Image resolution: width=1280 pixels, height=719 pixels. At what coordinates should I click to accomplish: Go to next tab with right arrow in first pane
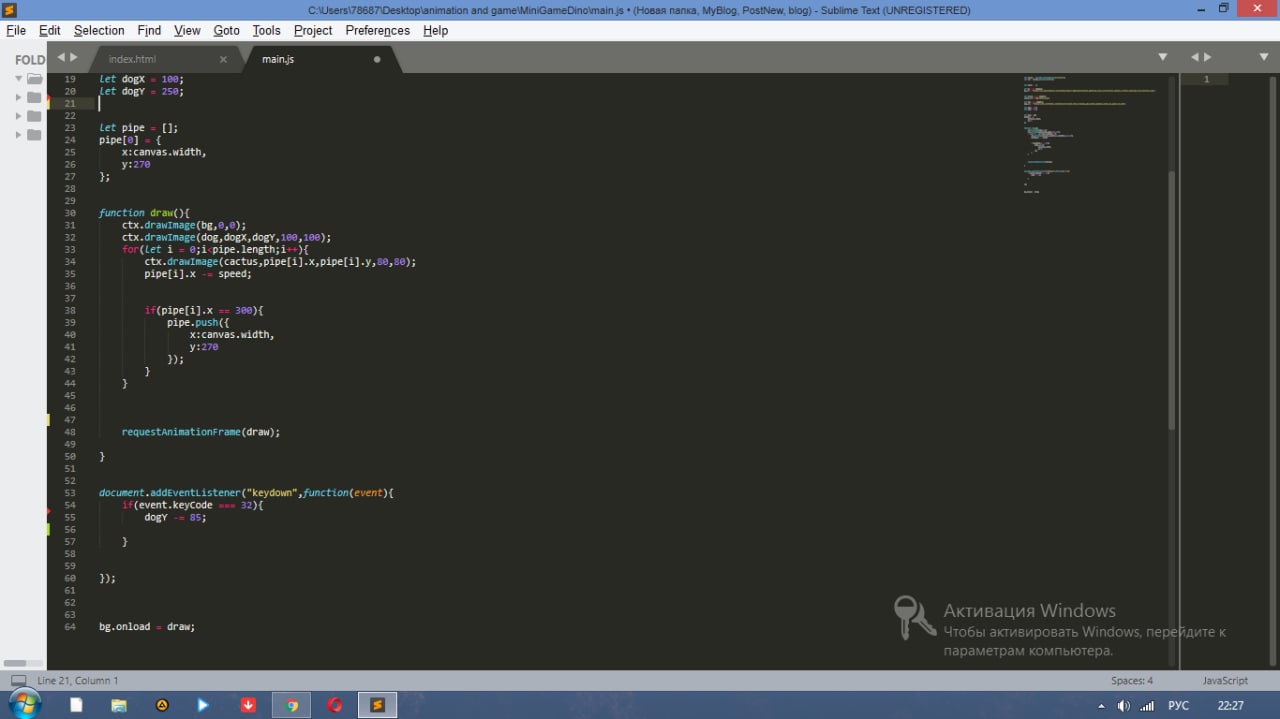(x=73, y=57)
